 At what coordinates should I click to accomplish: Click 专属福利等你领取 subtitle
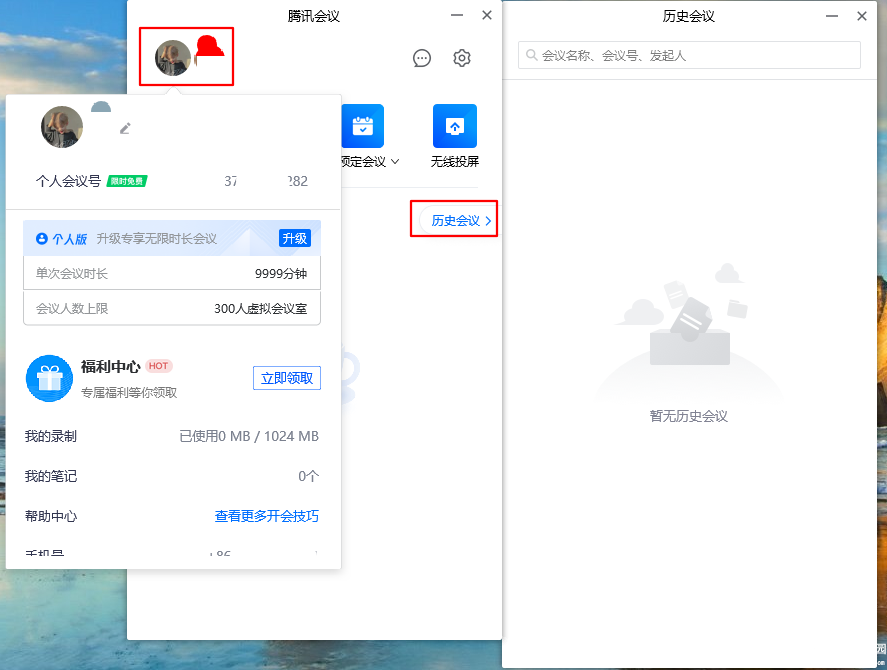pos(129,393)
